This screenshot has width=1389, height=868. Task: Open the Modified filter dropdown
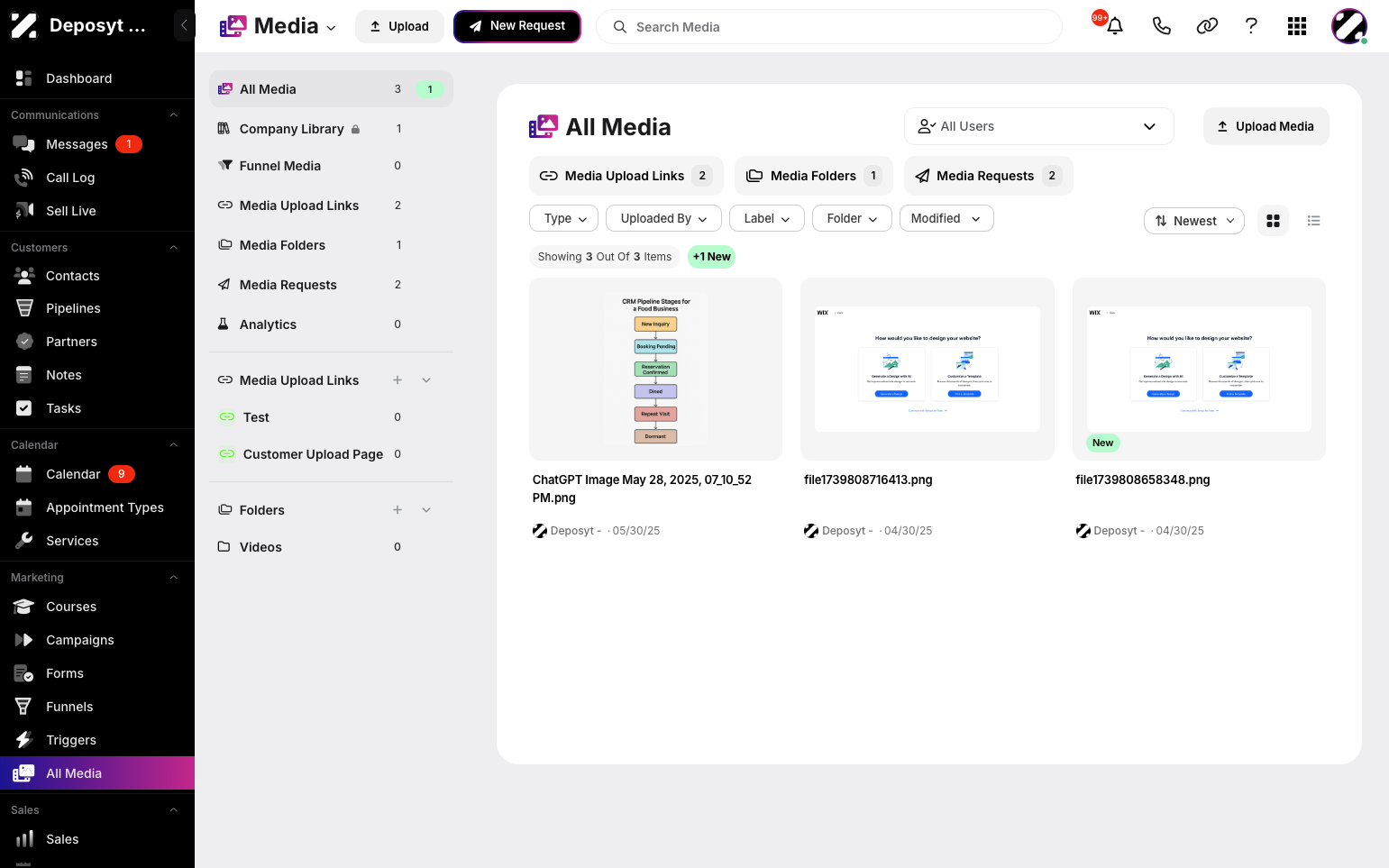(946, 218)
